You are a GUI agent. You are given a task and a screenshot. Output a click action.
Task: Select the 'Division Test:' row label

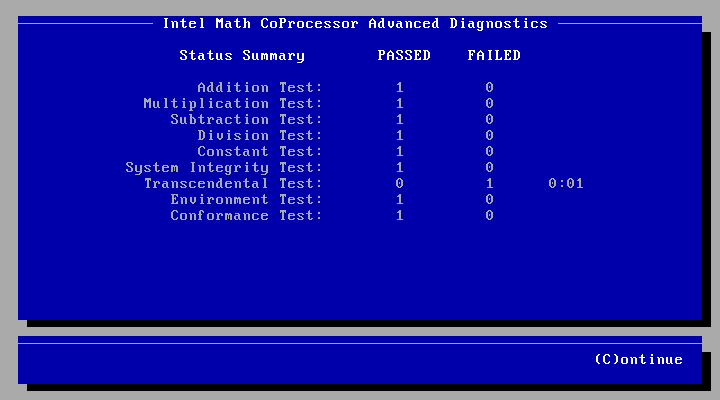tap(260, 135)
